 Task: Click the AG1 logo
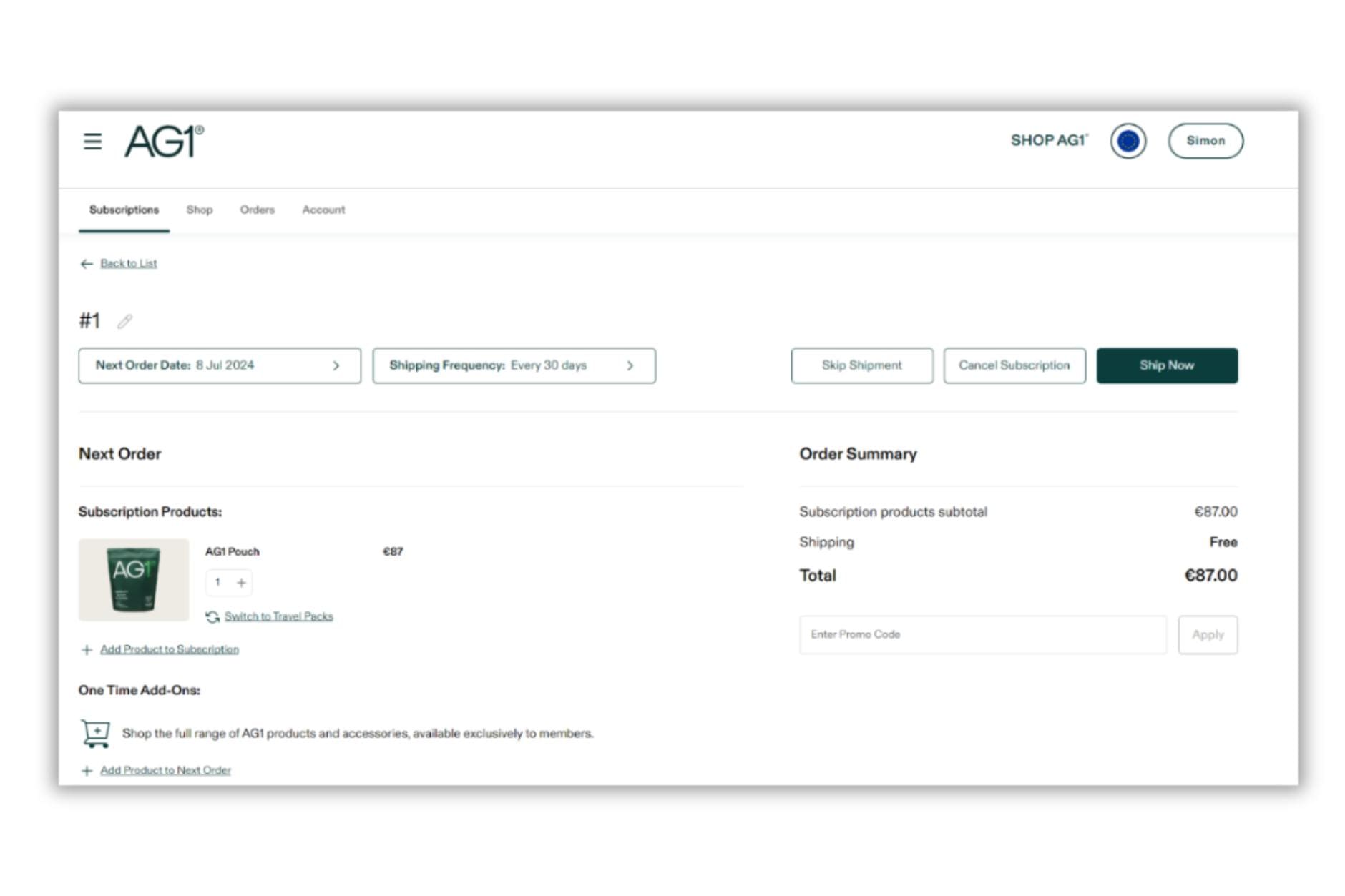[x=165, y=141]
